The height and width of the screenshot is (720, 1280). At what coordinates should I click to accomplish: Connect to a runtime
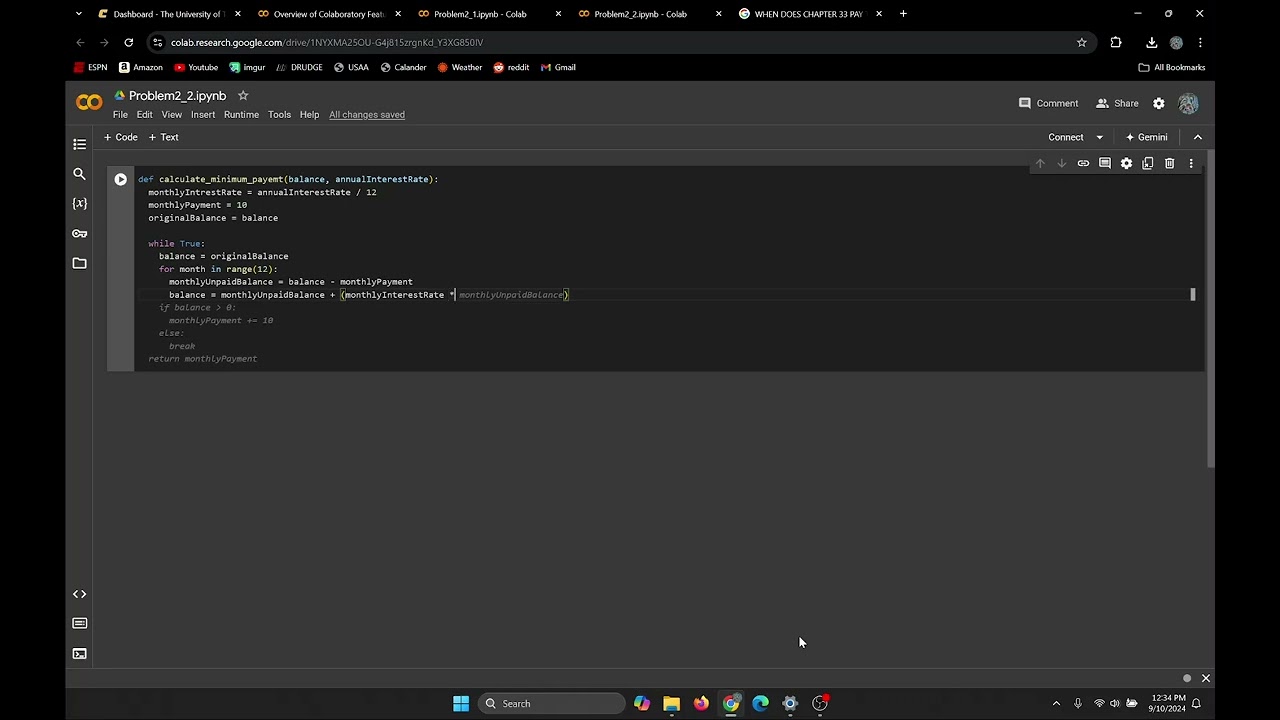1065,137
